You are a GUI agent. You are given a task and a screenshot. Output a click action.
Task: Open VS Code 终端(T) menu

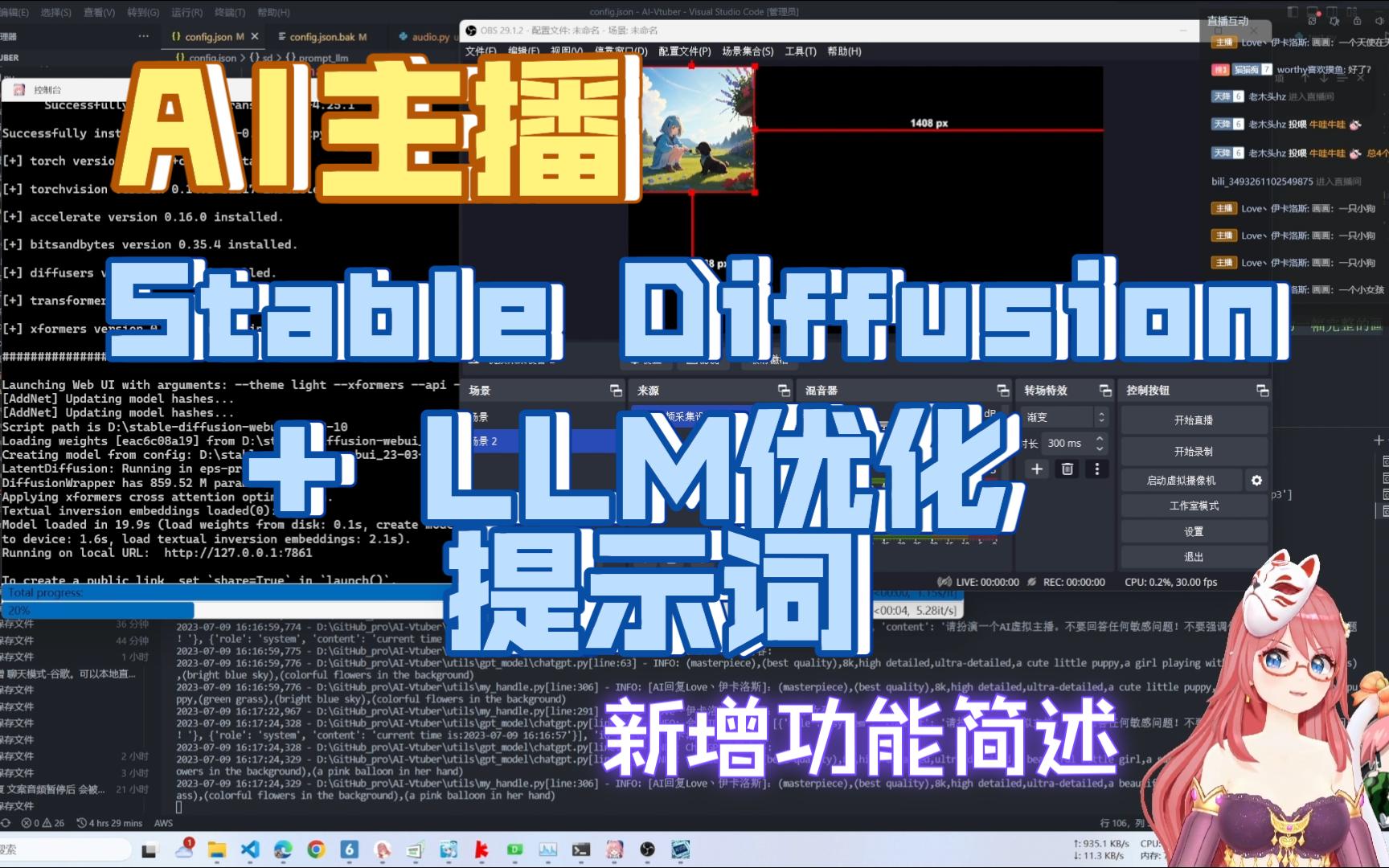pyautogui.click(x=230, y=13)
